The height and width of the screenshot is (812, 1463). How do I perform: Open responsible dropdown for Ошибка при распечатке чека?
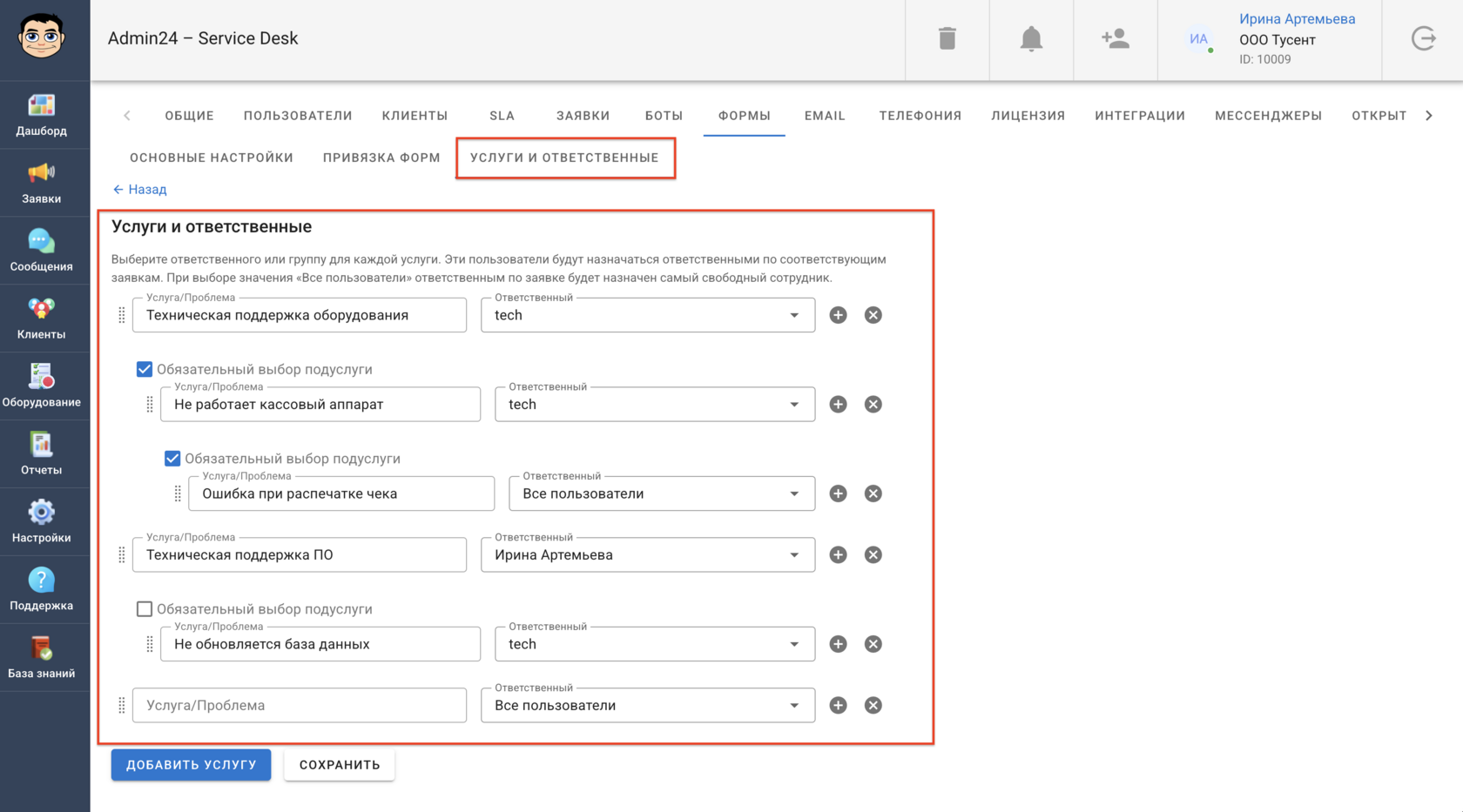662,493
